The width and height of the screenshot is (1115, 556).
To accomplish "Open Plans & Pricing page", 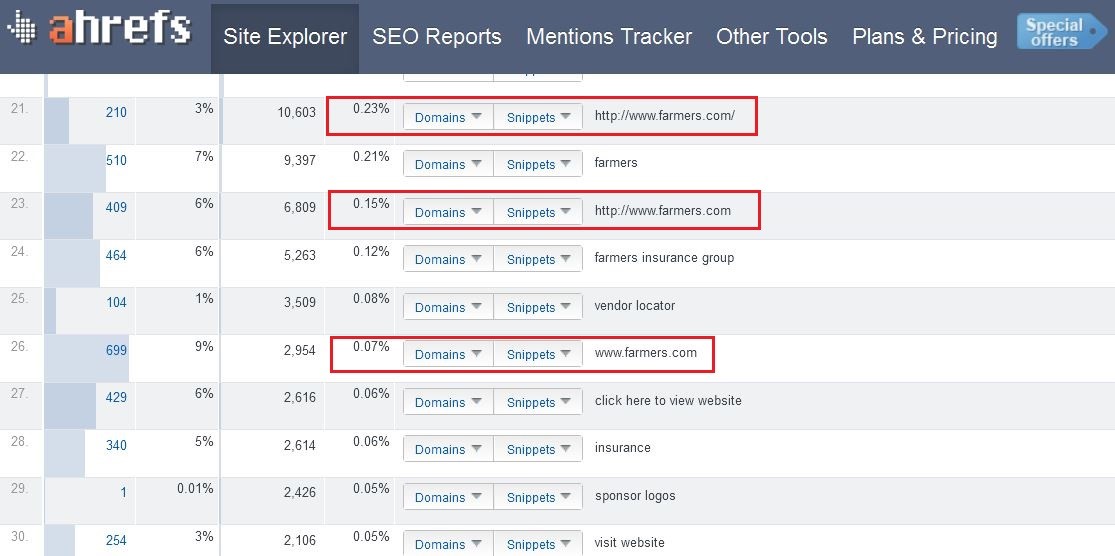I will click(925, 37).
